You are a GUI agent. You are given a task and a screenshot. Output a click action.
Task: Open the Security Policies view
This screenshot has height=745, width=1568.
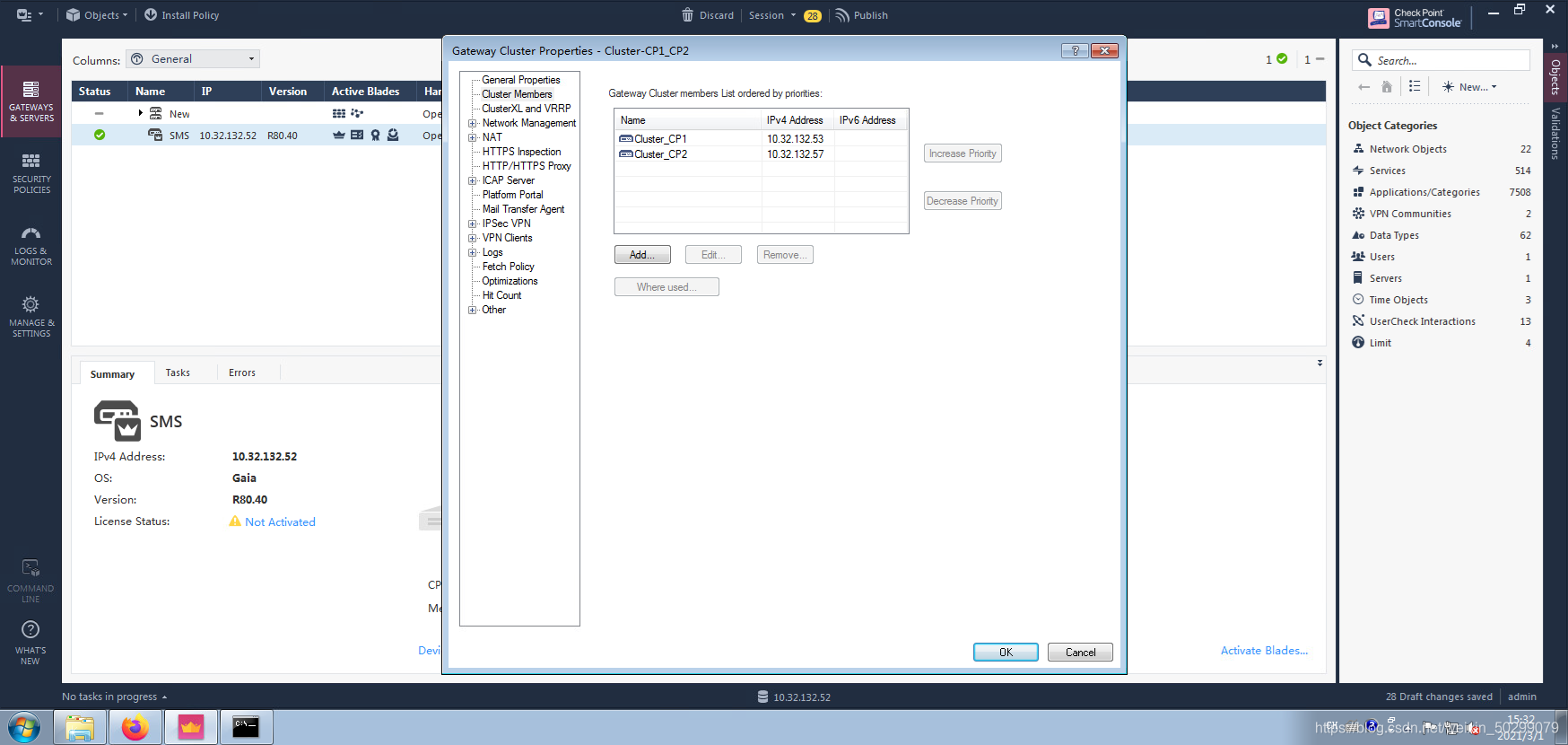[x=31, y=173]
